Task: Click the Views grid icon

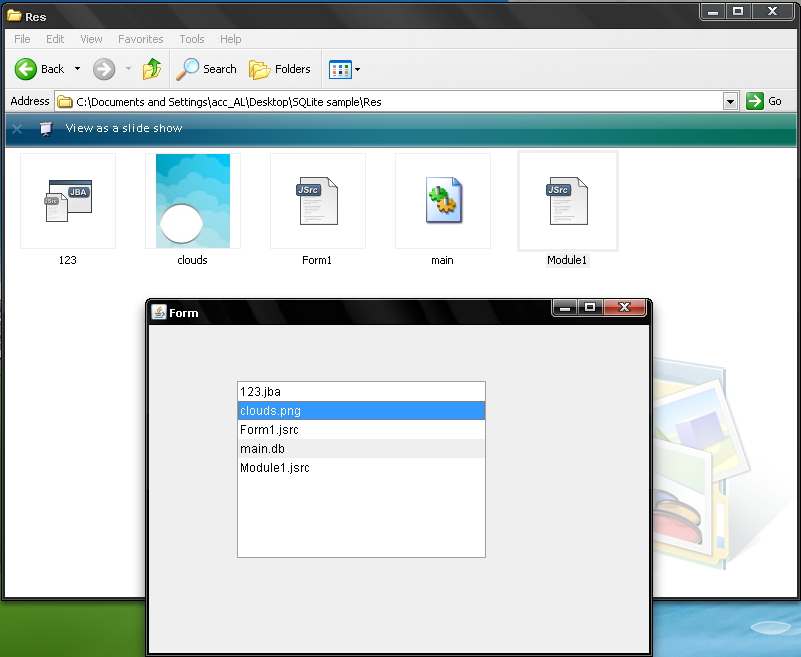Action: click(x=340, y=69)
